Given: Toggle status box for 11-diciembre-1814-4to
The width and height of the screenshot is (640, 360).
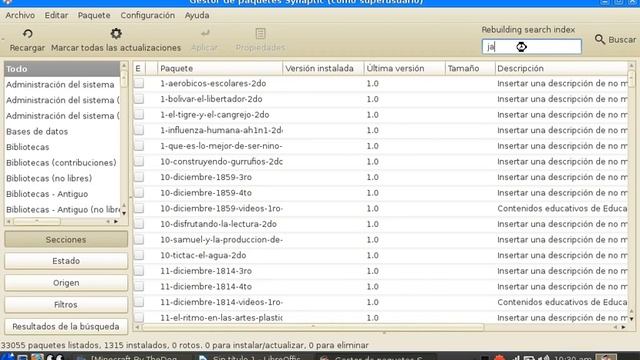Looking at the screenshot, I should point(139,287).
